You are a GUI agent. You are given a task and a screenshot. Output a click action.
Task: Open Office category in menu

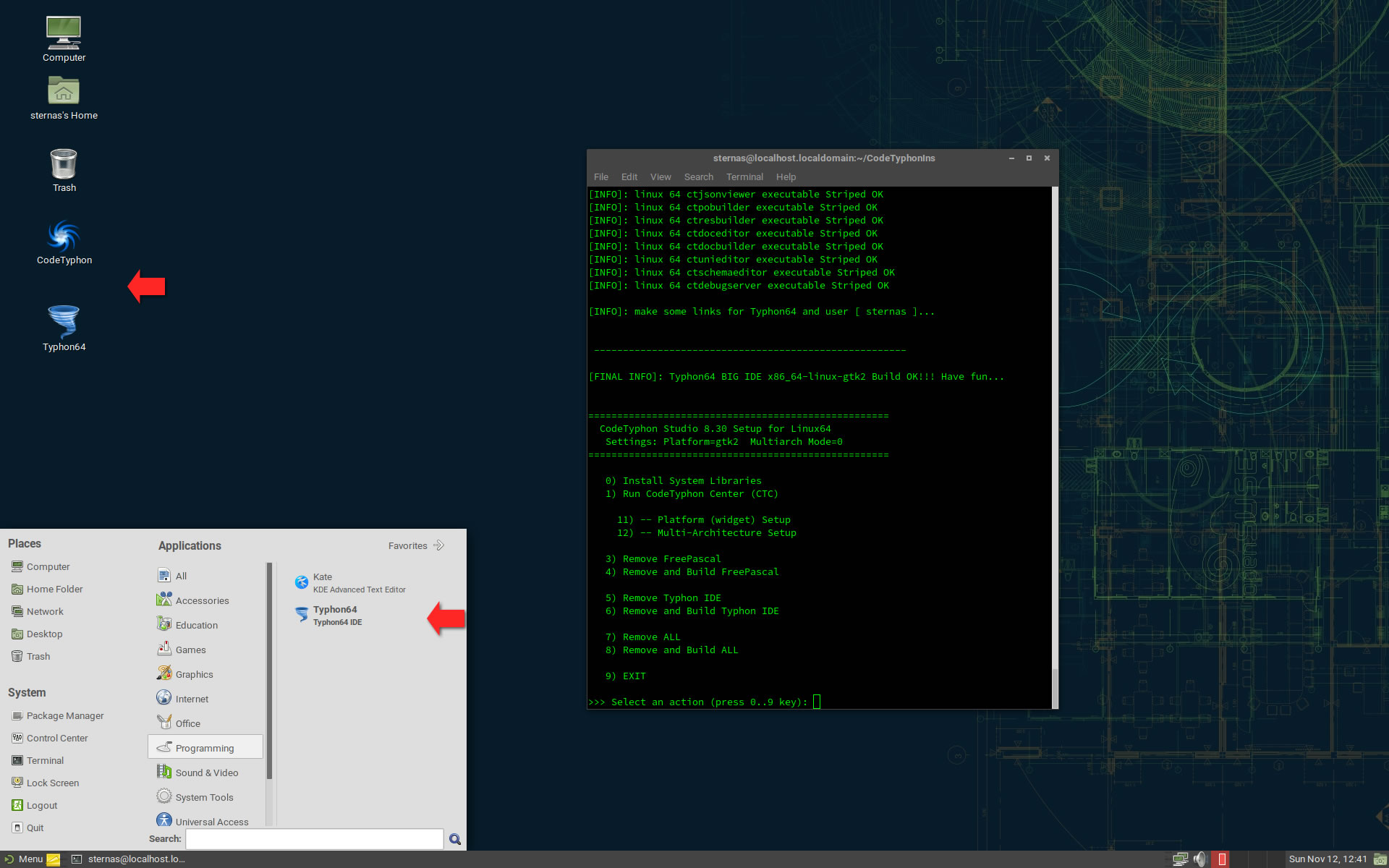[206, 723]
